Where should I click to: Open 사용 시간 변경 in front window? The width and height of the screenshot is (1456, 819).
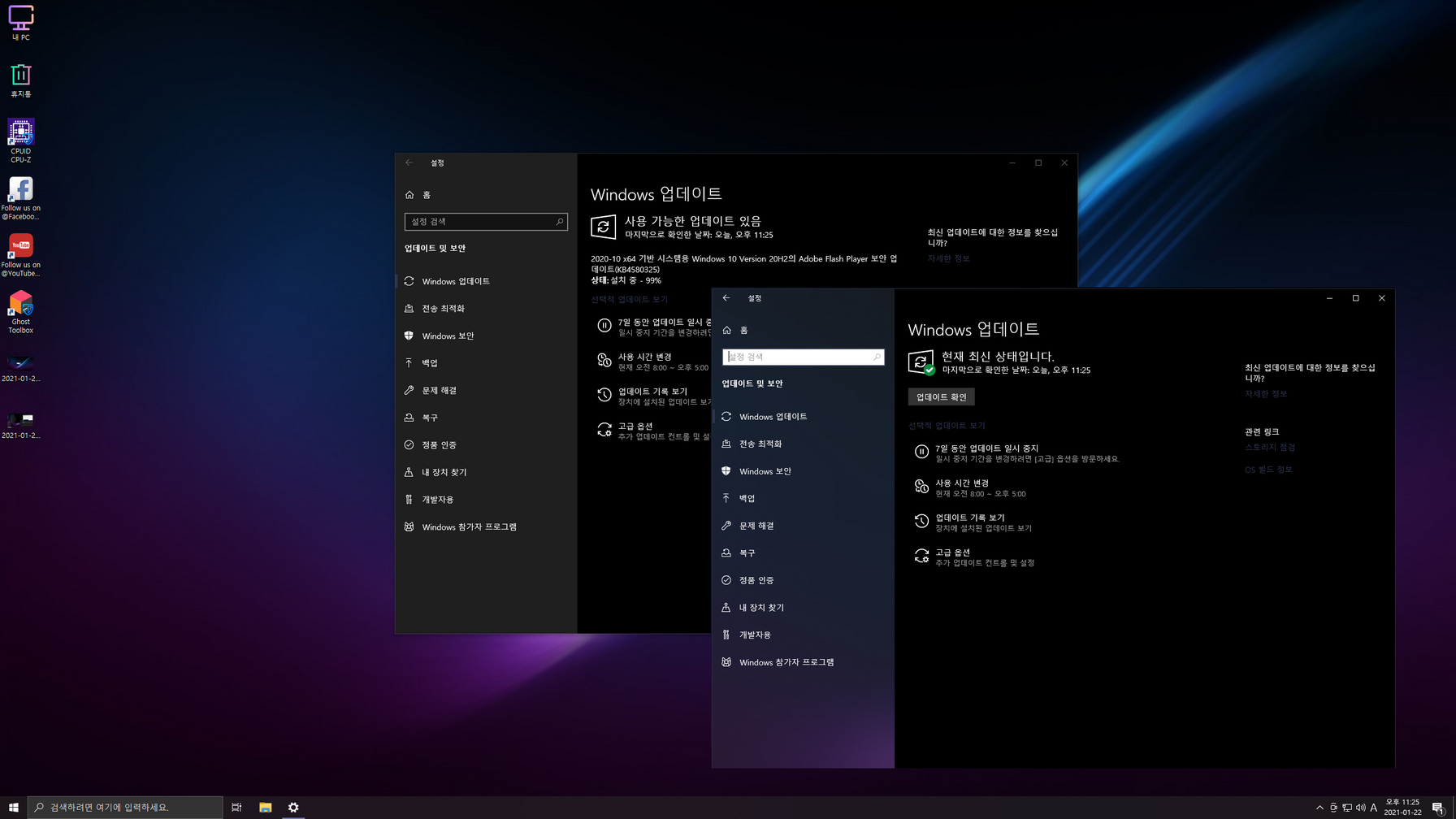click(x=970, y=488)
